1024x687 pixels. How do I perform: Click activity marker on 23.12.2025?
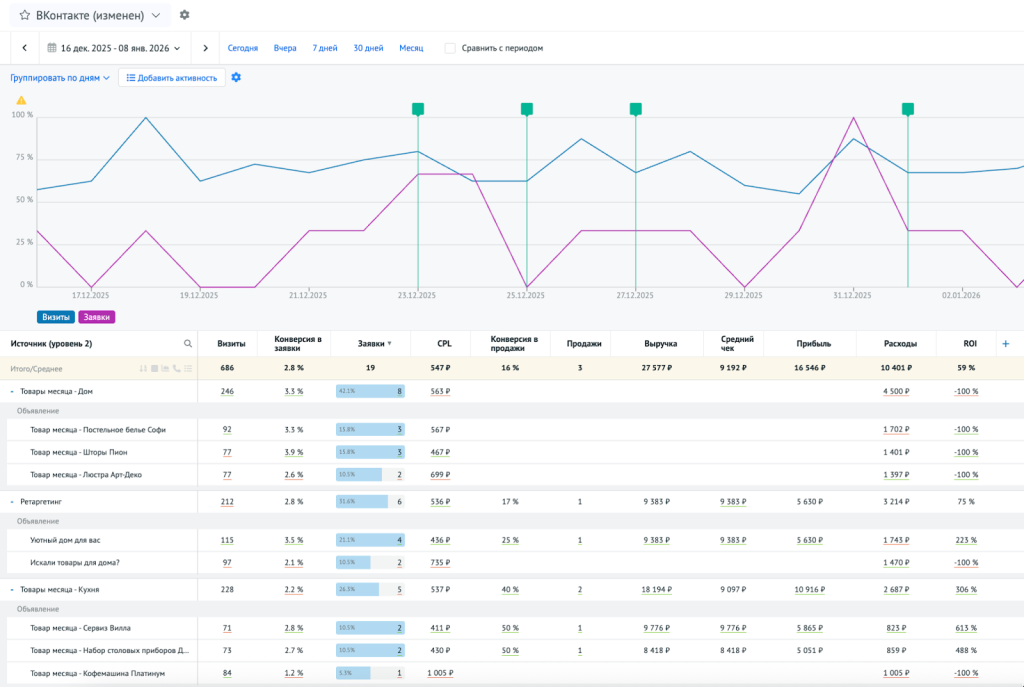pyautogui.click(x=418, y=108)
